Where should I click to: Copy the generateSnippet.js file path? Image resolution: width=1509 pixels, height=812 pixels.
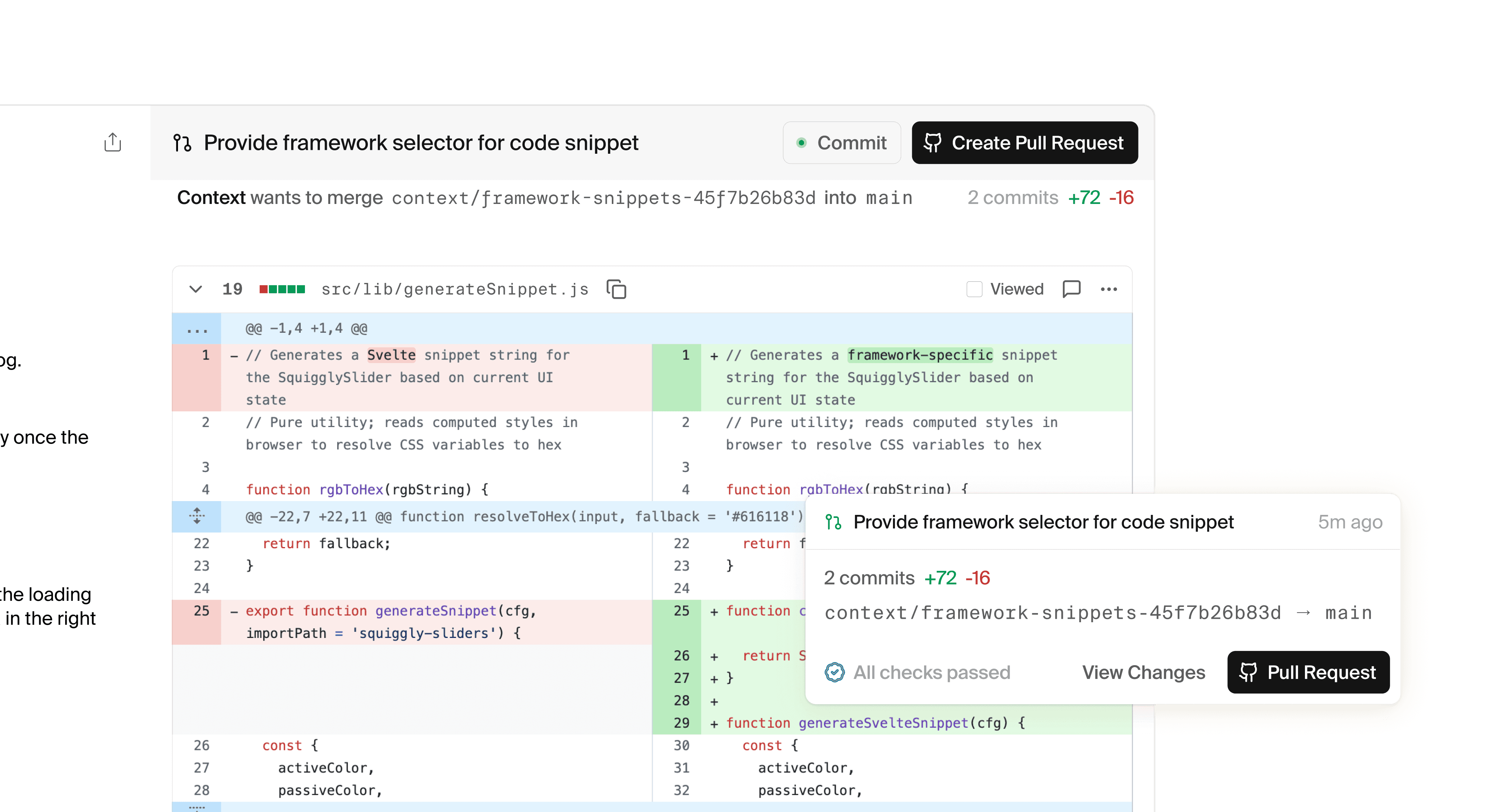616,289
